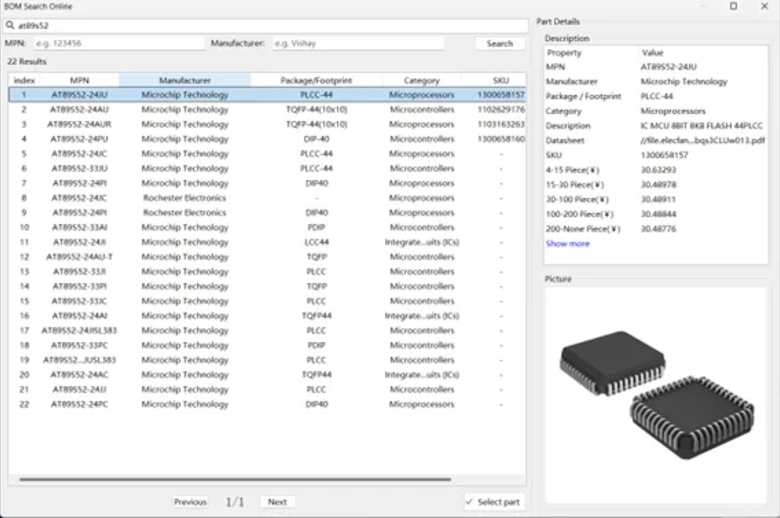Close the BOM Search Online window
Viewport: 780px width, 518px height.
click(763, 6)
